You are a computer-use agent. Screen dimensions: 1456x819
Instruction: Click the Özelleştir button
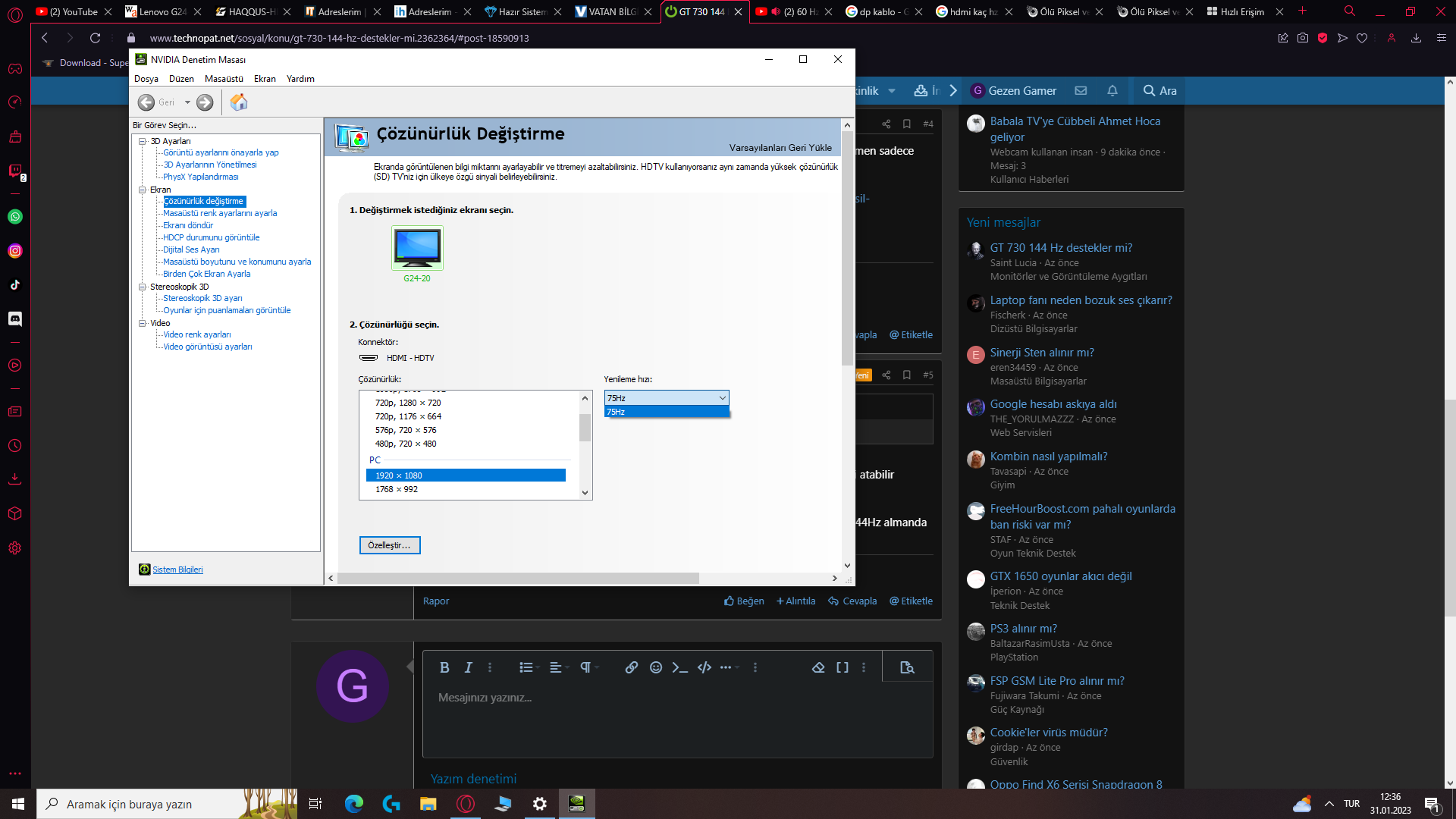389,545
